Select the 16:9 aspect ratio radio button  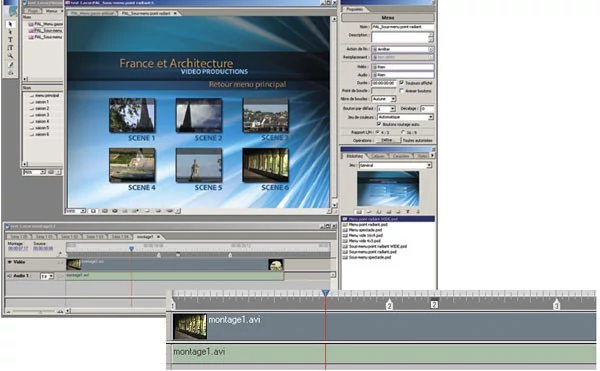click(x=403, y=132)
